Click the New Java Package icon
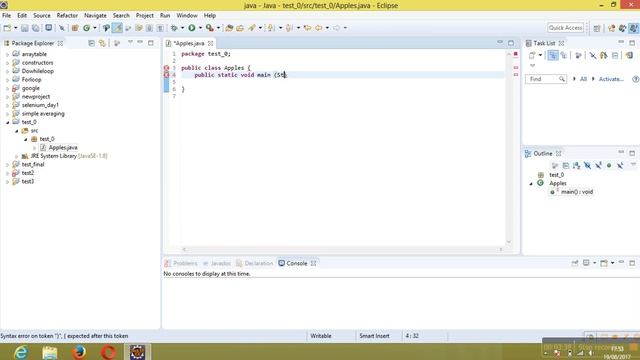The width and height of the screenshot is (640, 360). pos(75,28)
